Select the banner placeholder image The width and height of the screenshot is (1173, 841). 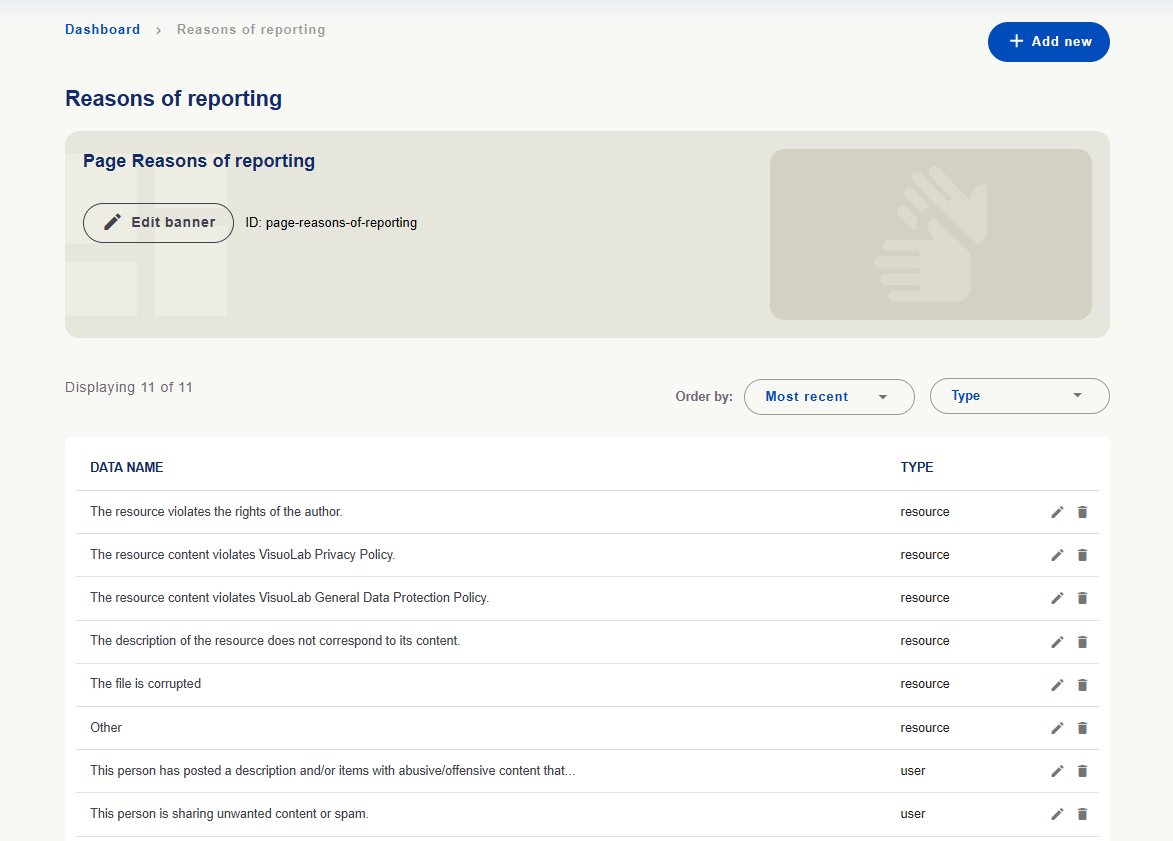pos(931,234)
